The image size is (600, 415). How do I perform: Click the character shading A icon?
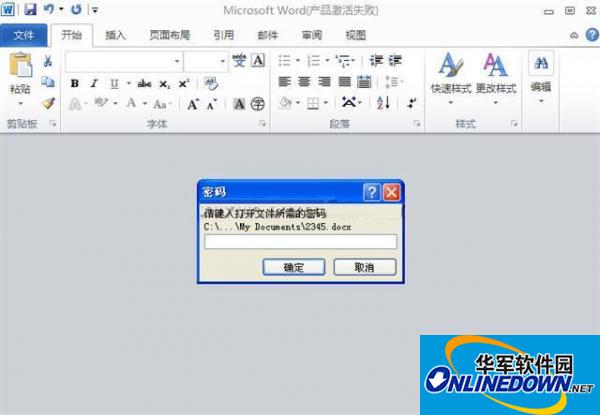click(239, 104)
